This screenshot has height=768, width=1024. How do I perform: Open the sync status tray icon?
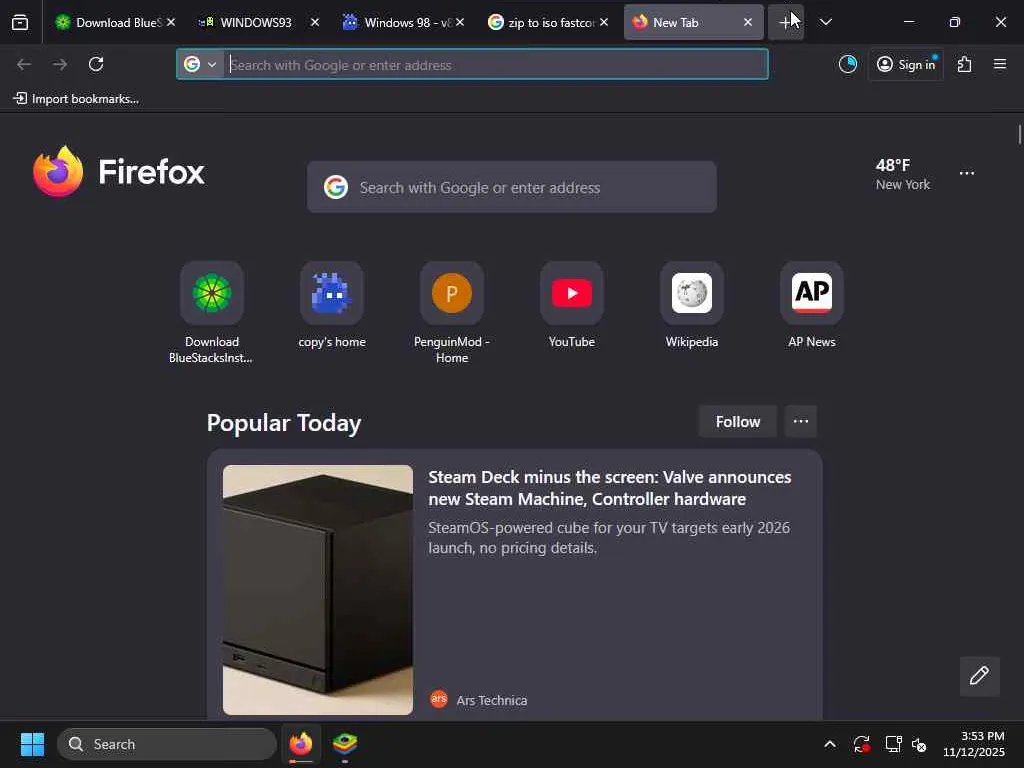(x=861, y=744)
